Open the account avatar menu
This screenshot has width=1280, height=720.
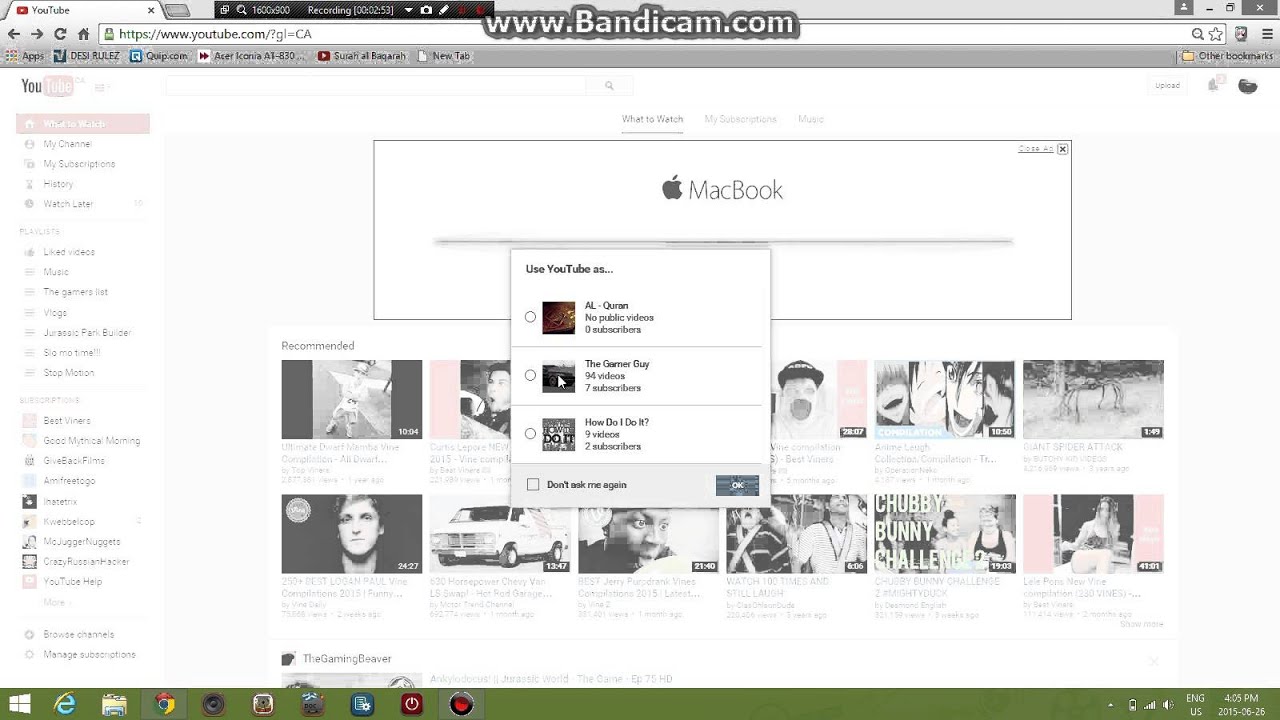[x=1248, y=86]
